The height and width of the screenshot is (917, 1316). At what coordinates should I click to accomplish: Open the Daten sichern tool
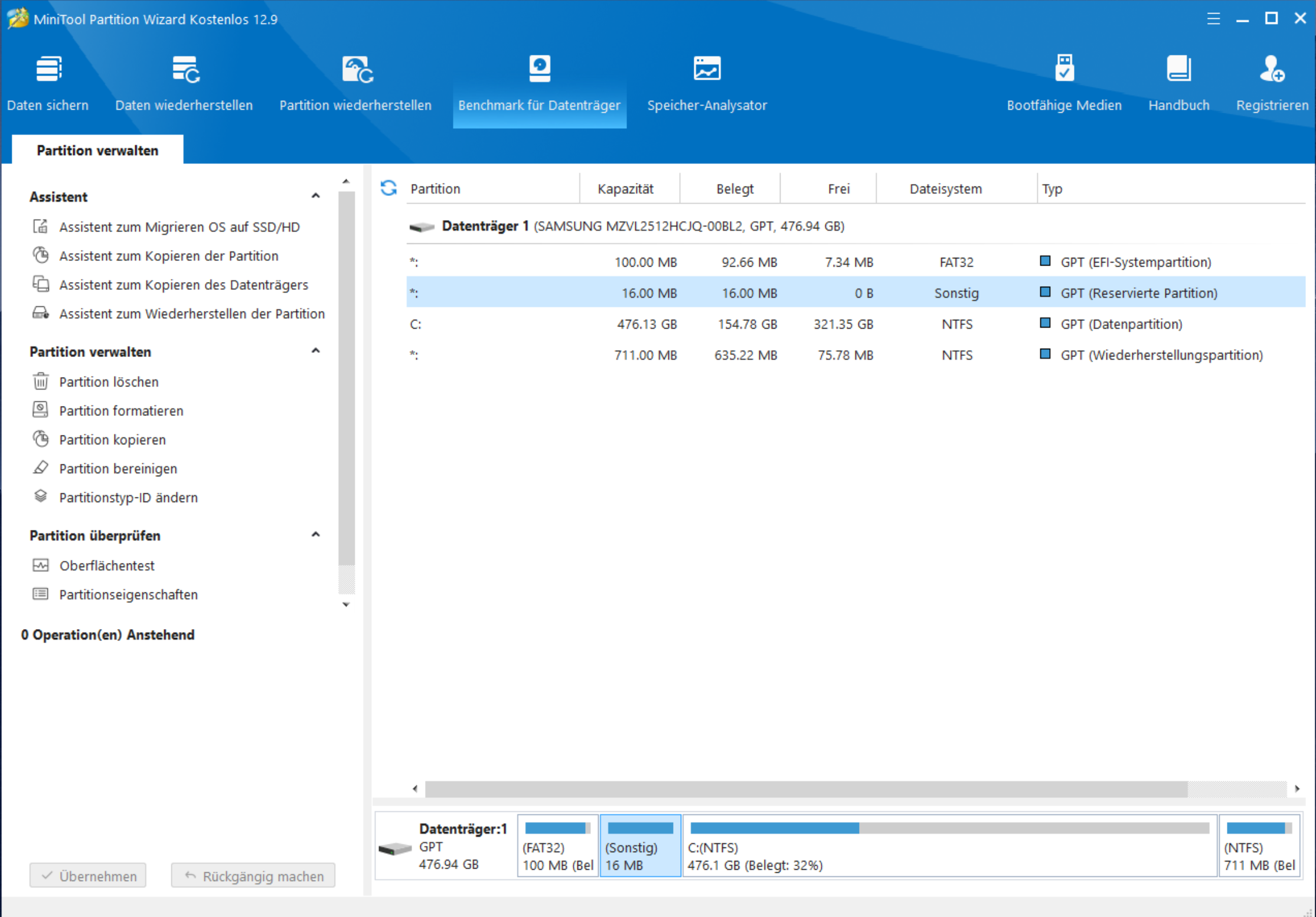pos(48,83)
